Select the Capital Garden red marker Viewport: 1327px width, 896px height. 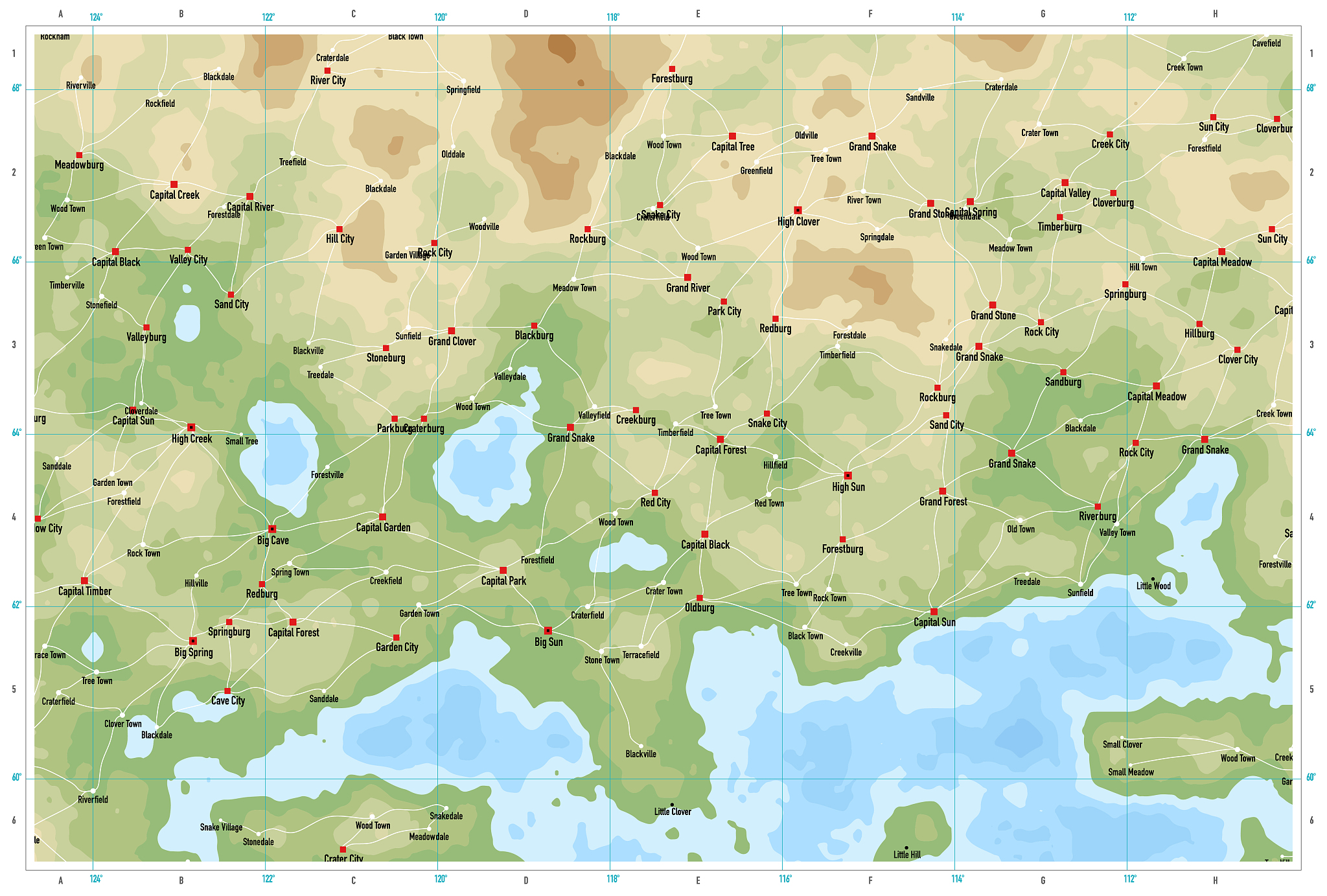click(x=382, y=517)
